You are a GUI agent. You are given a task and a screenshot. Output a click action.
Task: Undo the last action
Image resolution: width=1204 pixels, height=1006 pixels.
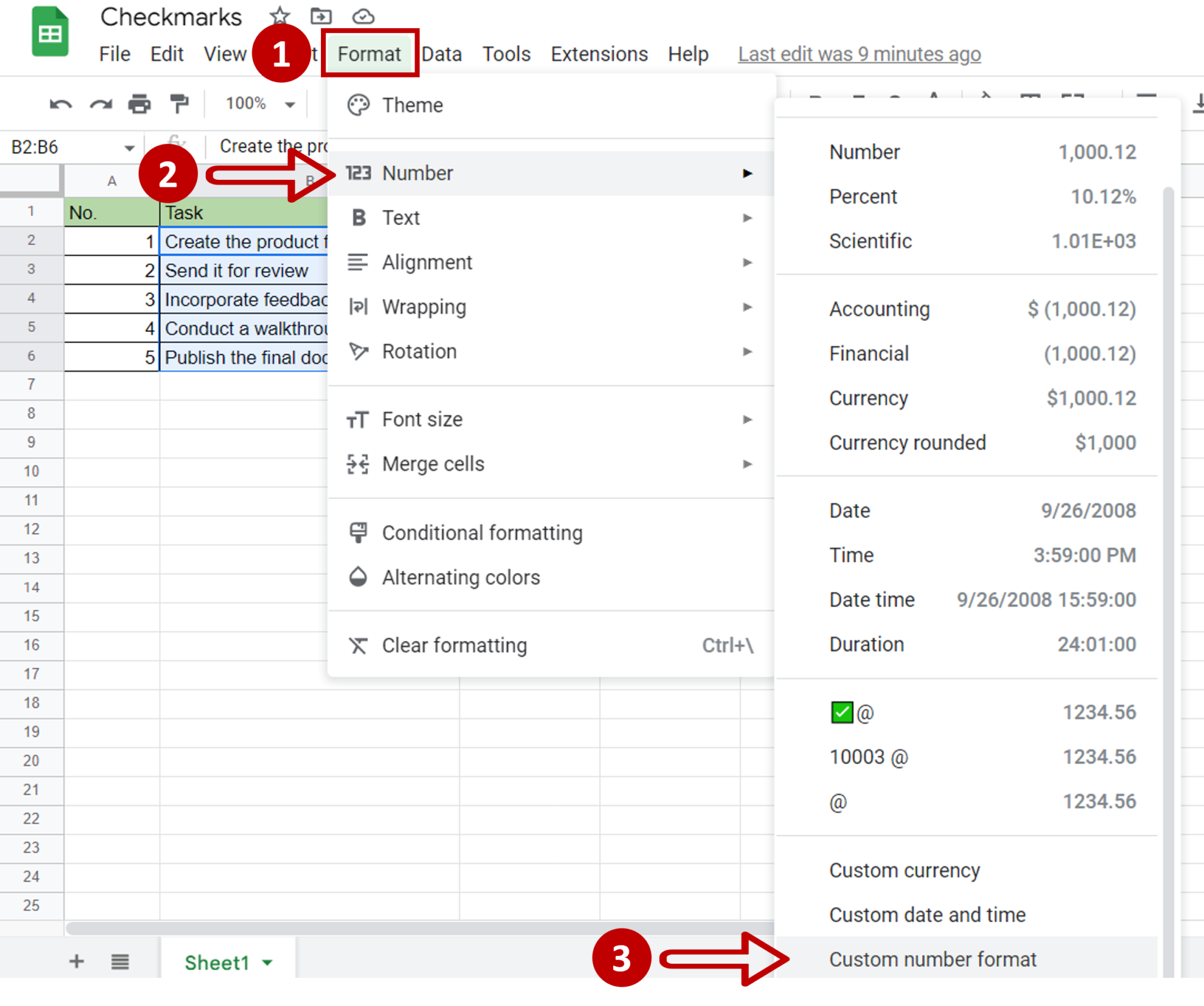point(61,104)
